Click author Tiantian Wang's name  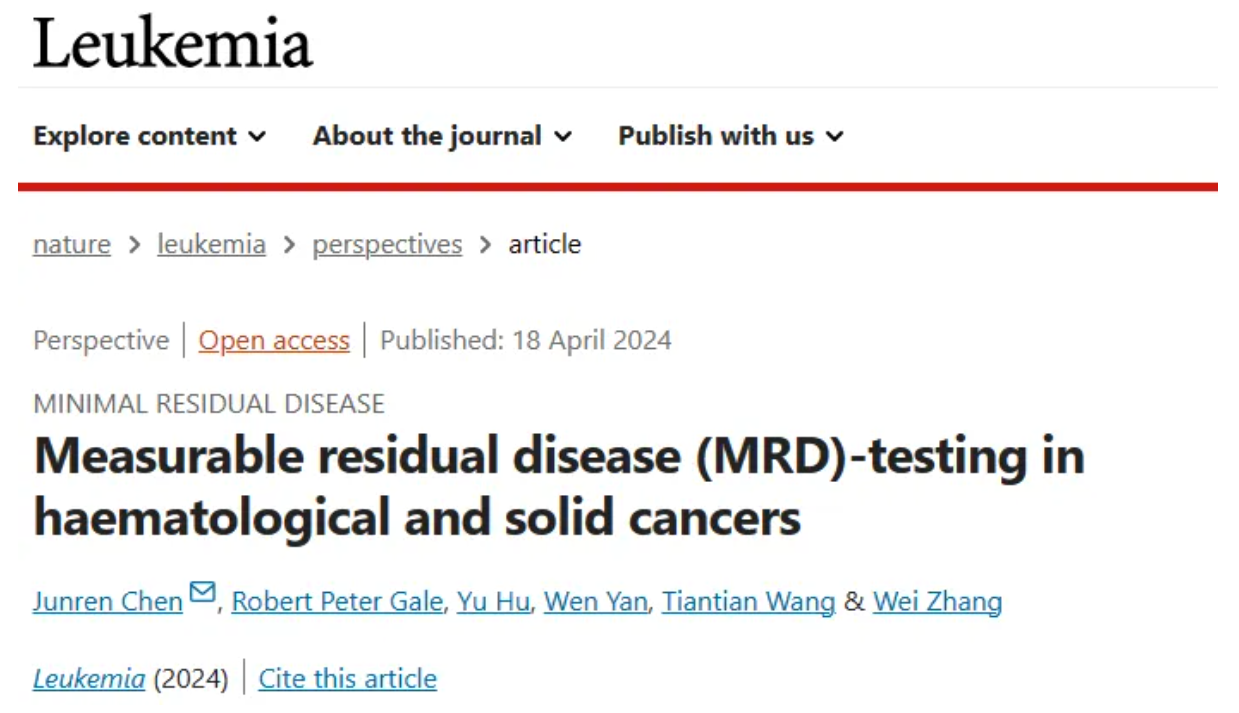pyautogui.click(x=748, y=601)
